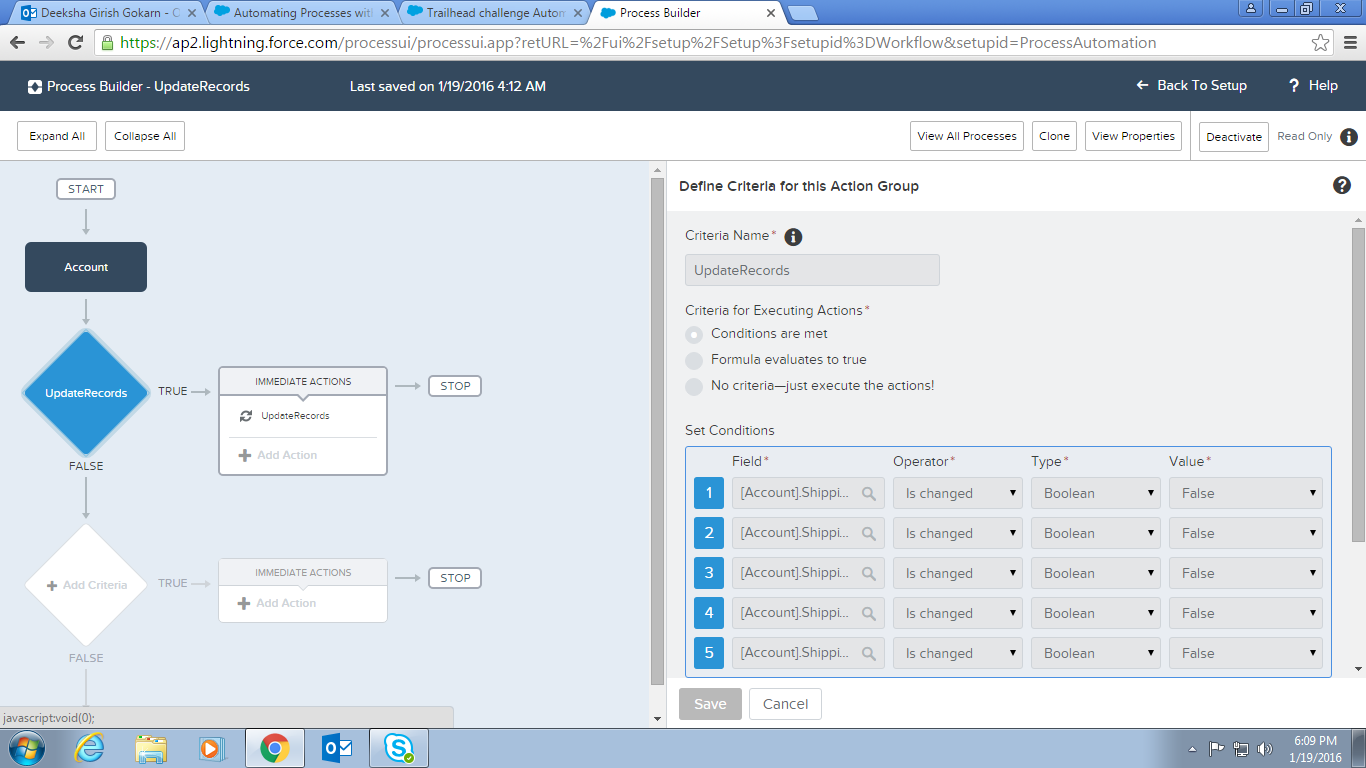
Task: Select 'No criteria—just execute the actions' option
Action: 694,386
